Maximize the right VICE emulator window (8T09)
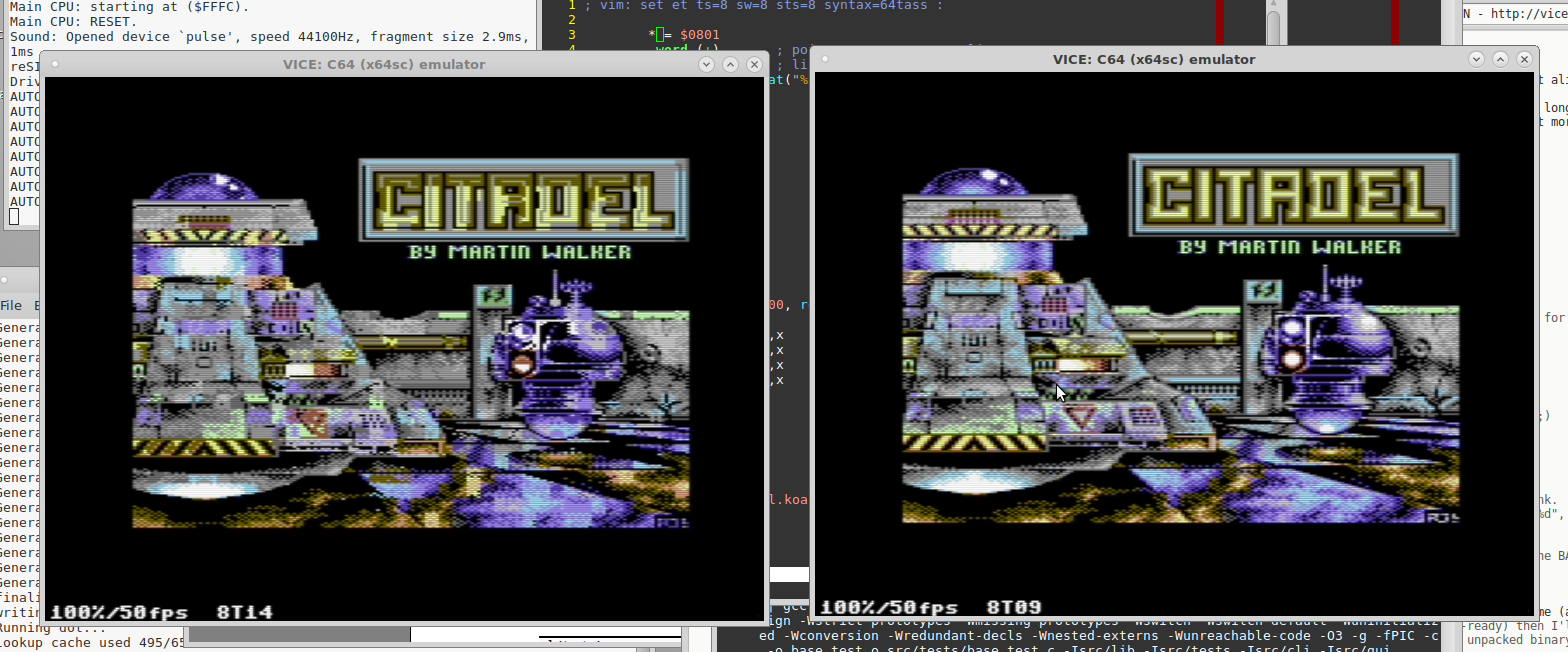 (1499, 59)
